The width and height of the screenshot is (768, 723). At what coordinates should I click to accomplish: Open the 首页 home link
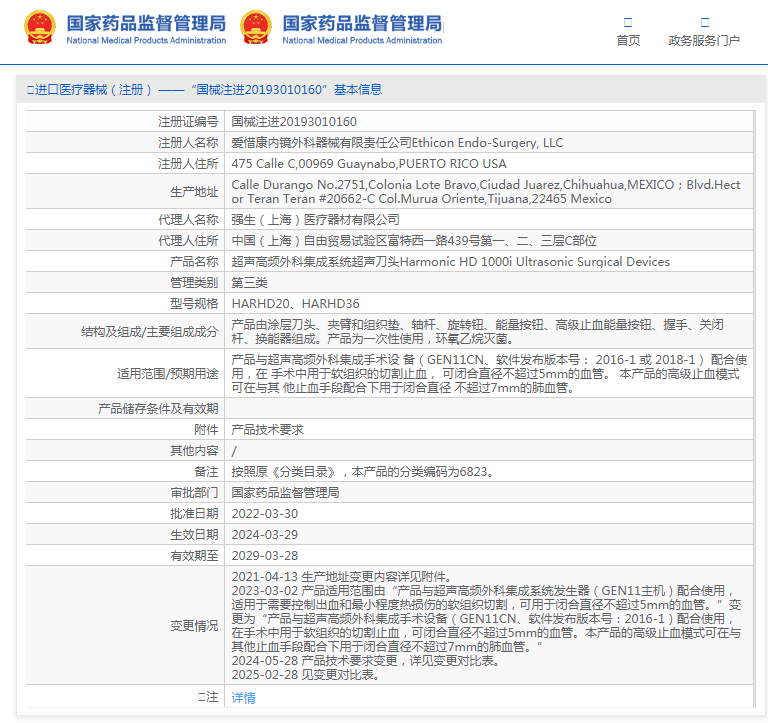628,41
